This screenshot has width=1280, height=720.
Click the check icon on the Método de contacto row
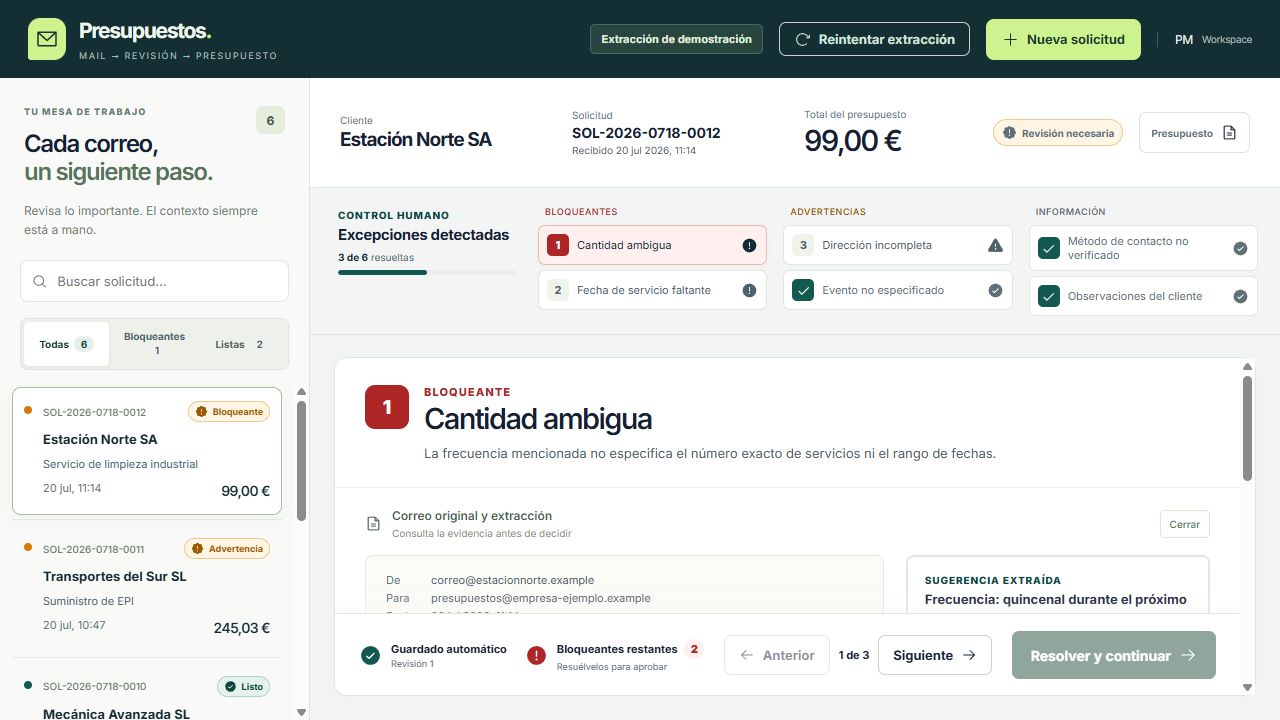point(1240,248)
